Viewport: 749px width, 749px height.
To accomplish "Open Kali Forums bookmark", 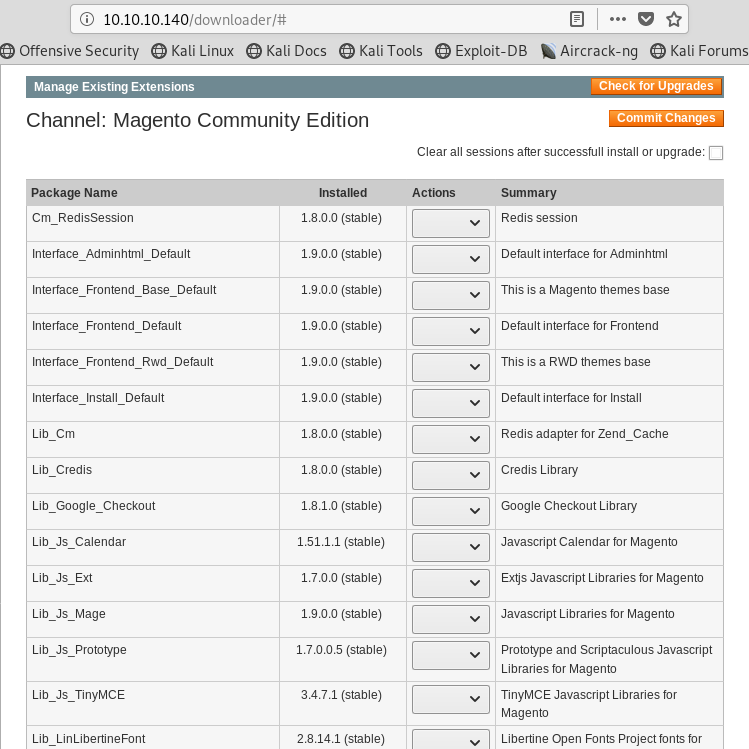I will pyautogui.click(x=699, y=51).
